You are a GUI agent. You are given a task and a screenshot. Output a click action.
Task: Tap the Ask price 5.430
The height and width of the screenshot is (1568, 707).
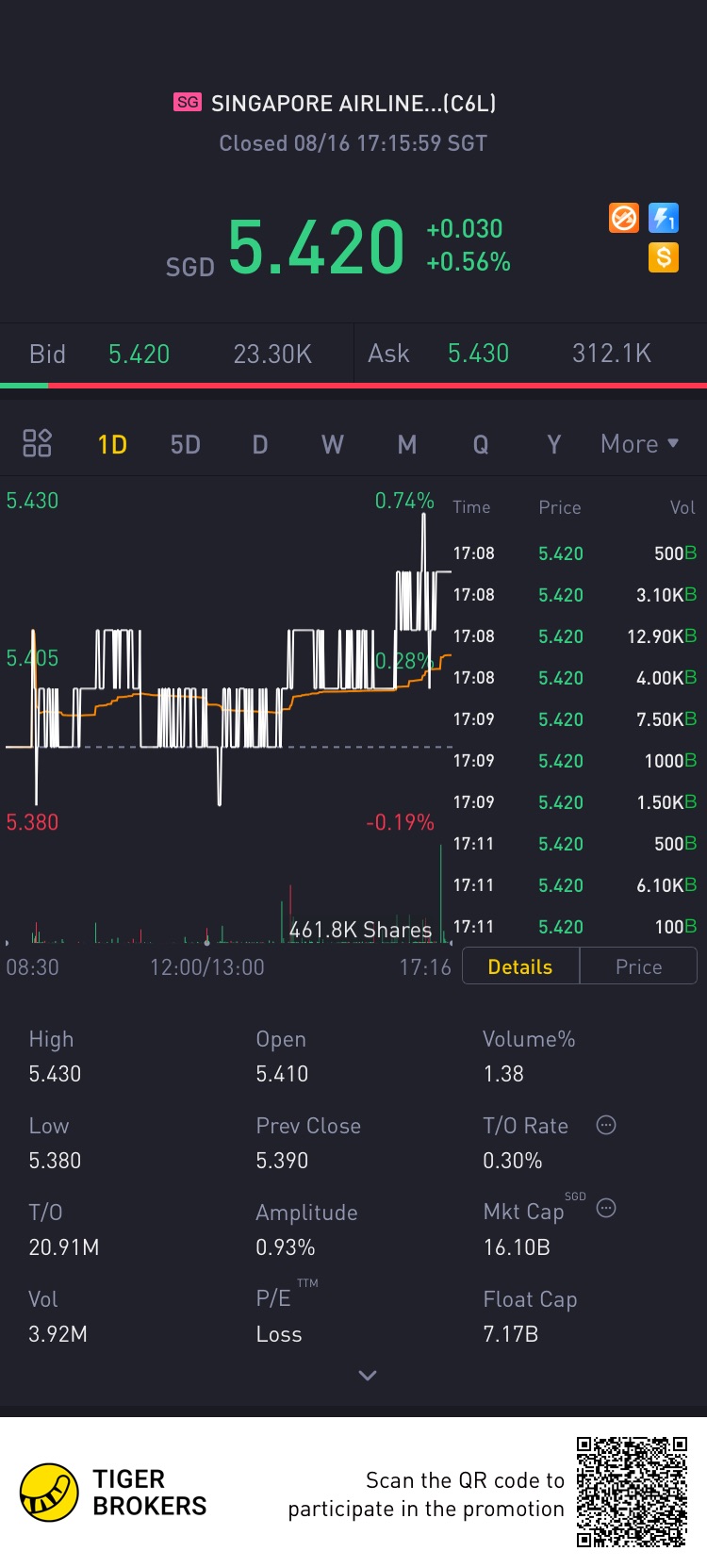point(478,354)
